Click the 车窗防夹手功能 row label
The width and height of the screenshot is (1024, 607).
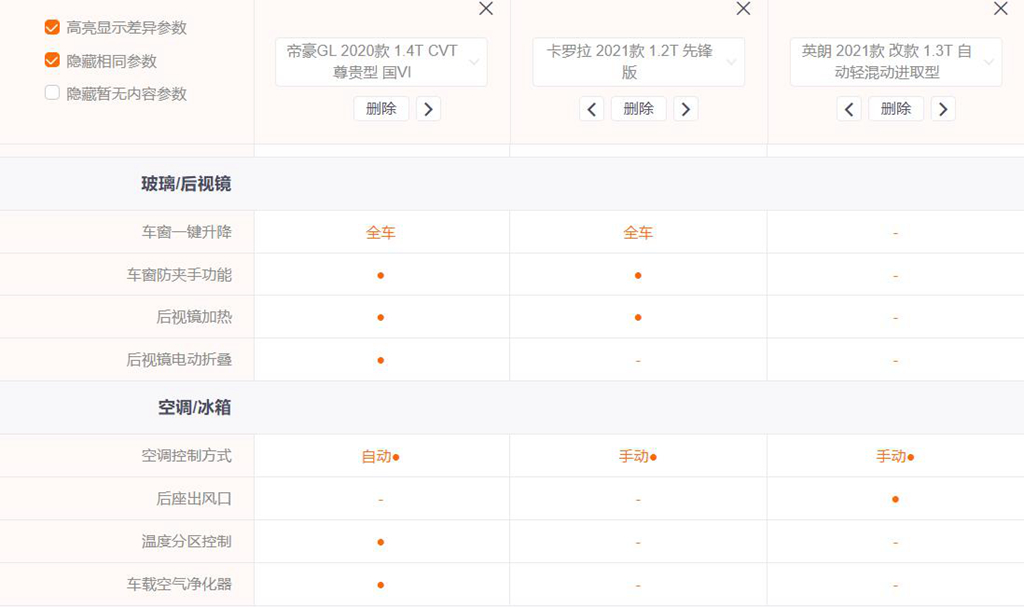point(180,274)
